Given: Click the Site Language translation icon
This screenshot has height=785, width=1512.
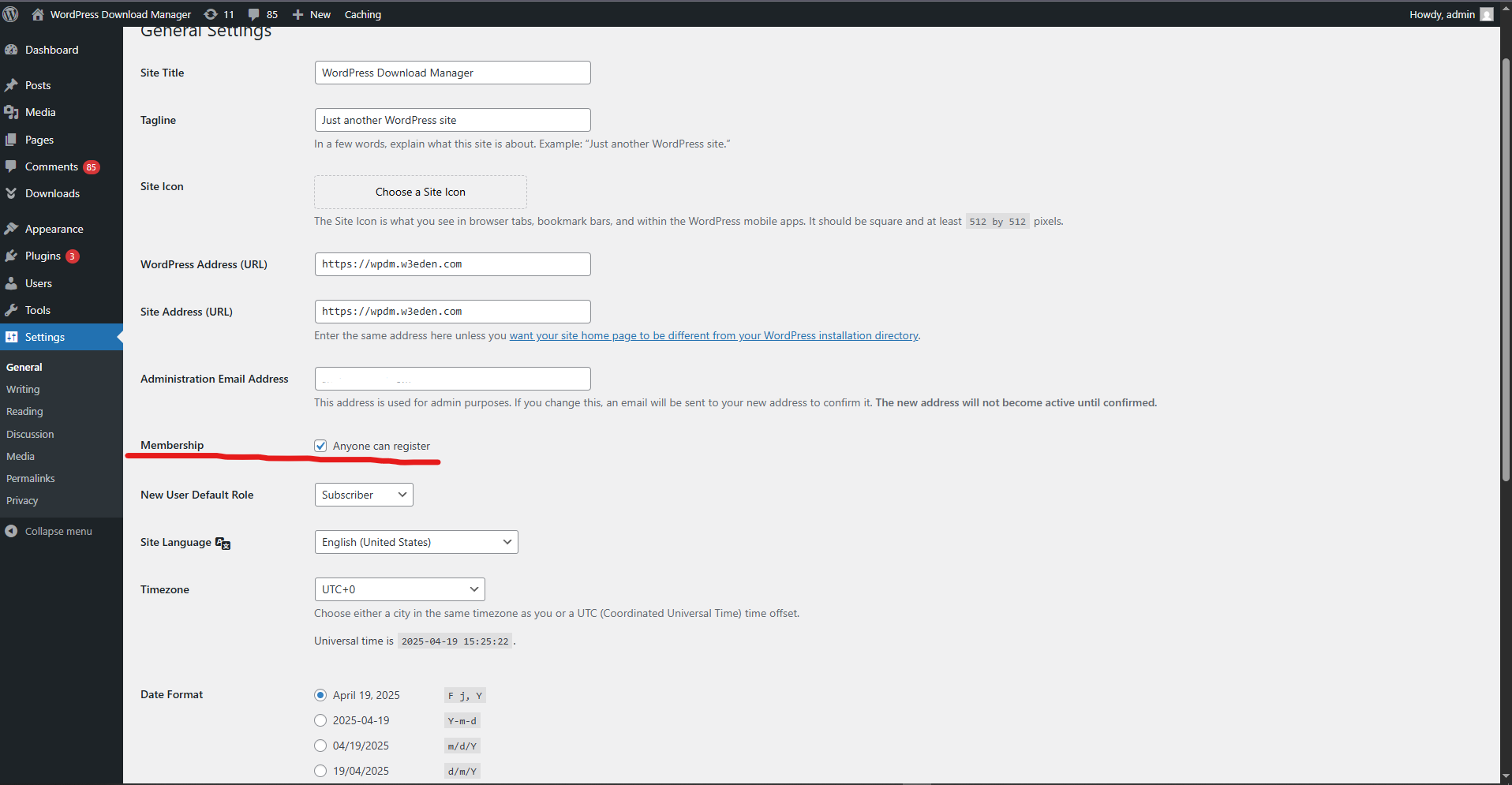Looking at the screenshot, I should (x=223, y=543).
